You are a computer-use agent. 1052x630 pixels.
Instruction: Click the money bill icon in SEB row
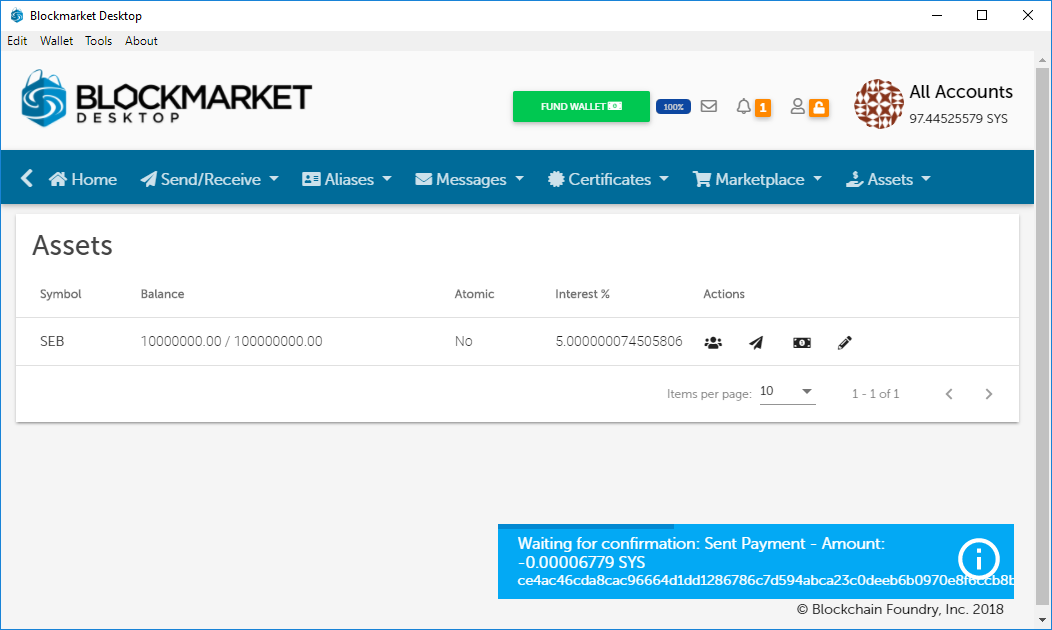[x=802, y=343]
